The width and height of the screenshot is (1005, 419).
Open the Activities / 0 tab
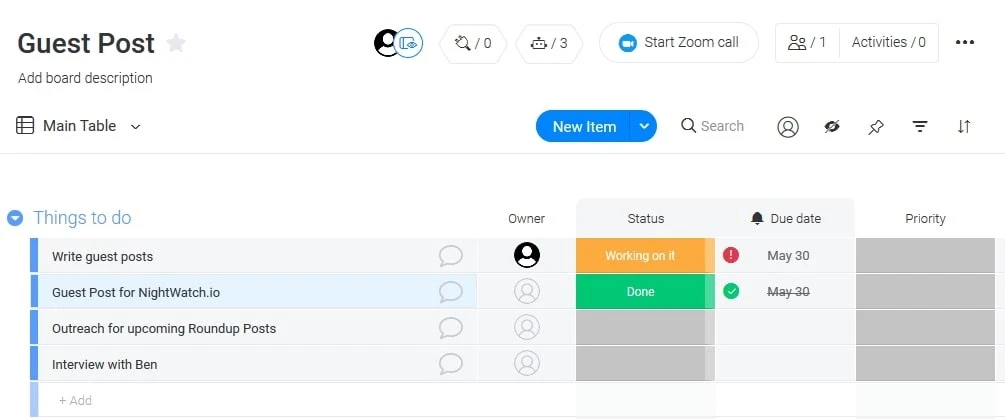tap(888, 43)
